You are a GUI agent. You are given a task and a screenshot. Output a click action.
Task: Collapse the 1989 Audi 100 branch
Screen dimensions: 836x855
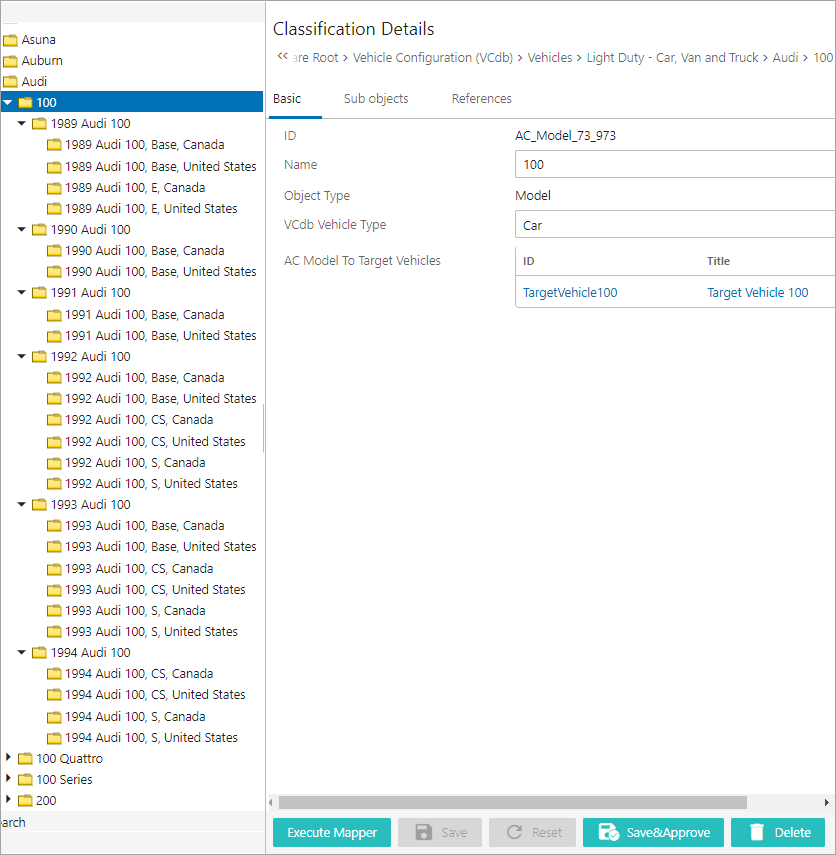pyautogui.click(x=22, y=124)
